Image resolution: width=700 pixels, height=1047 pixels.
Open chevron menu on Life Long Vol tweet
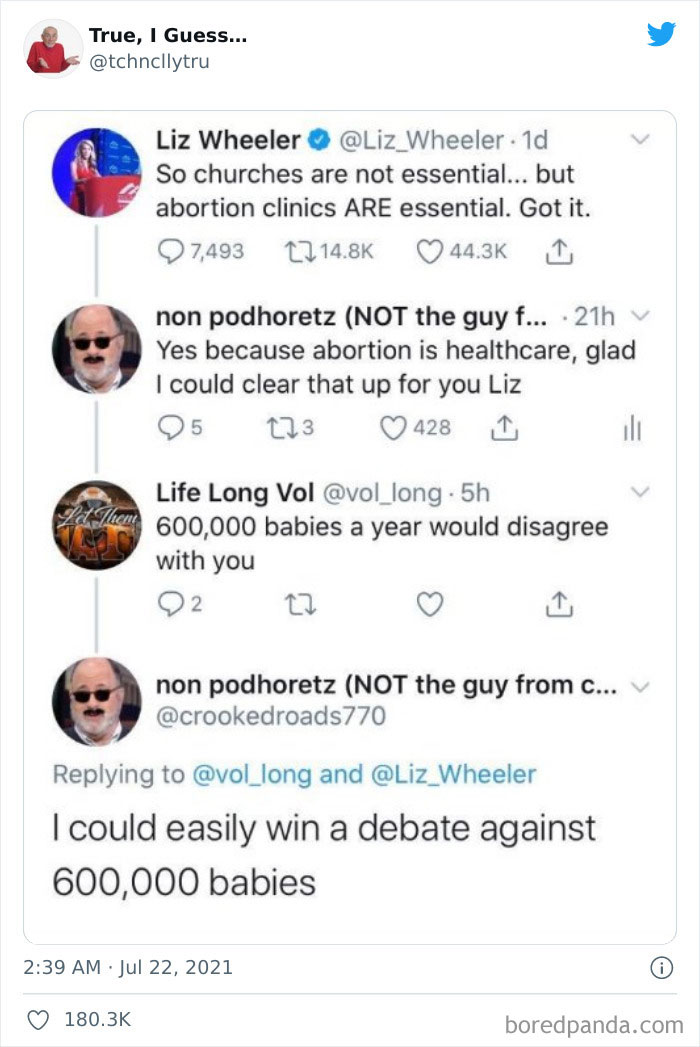640,492
